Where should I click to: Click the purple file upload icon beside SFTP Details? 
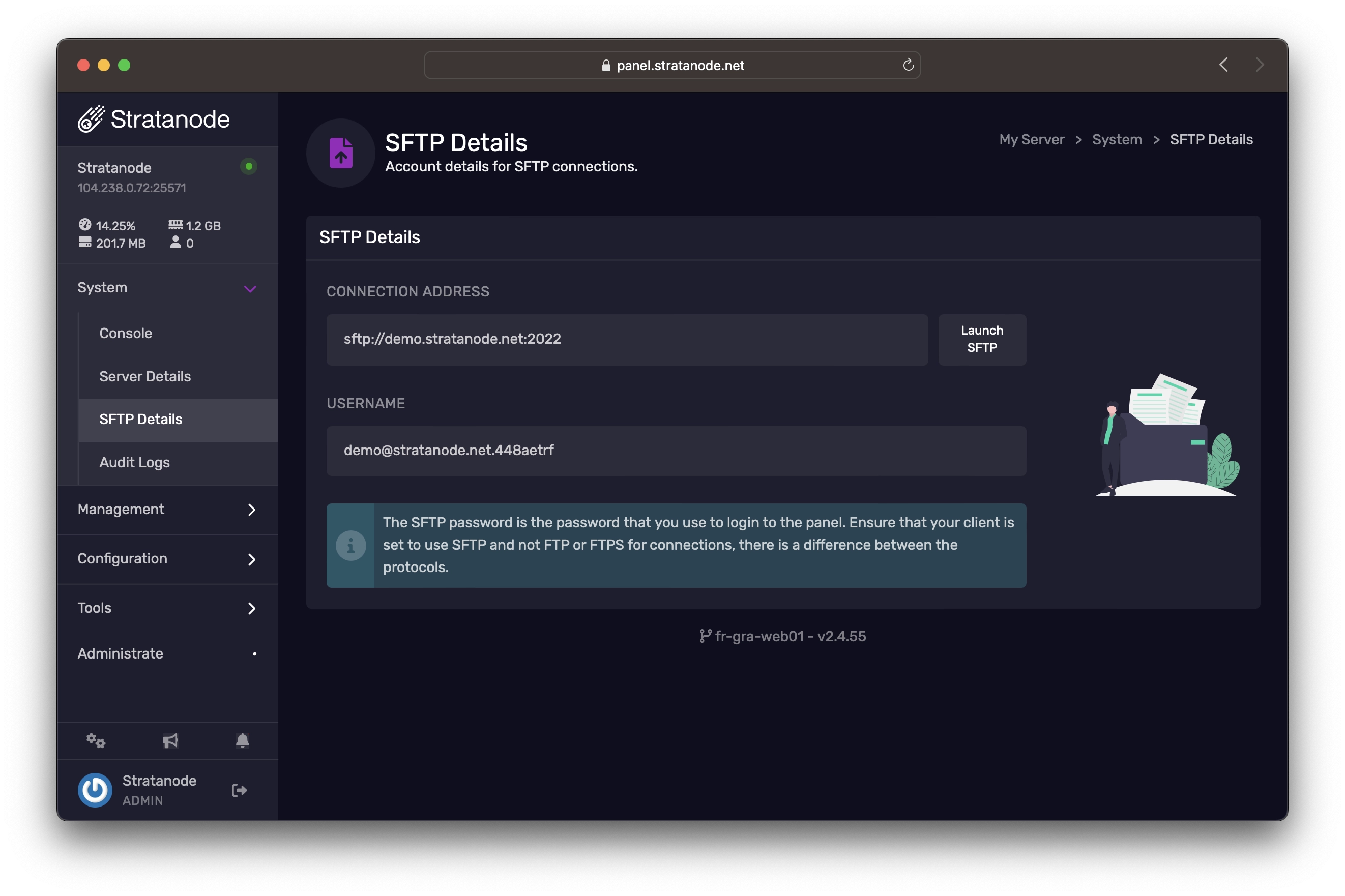point(340,153)
